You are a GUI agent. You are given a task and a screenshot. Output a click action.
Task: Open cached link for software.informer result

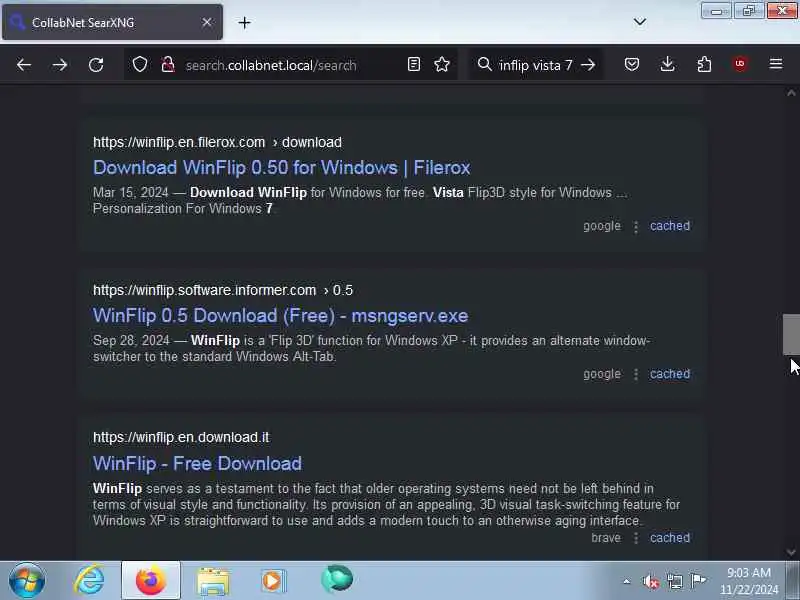670,374
